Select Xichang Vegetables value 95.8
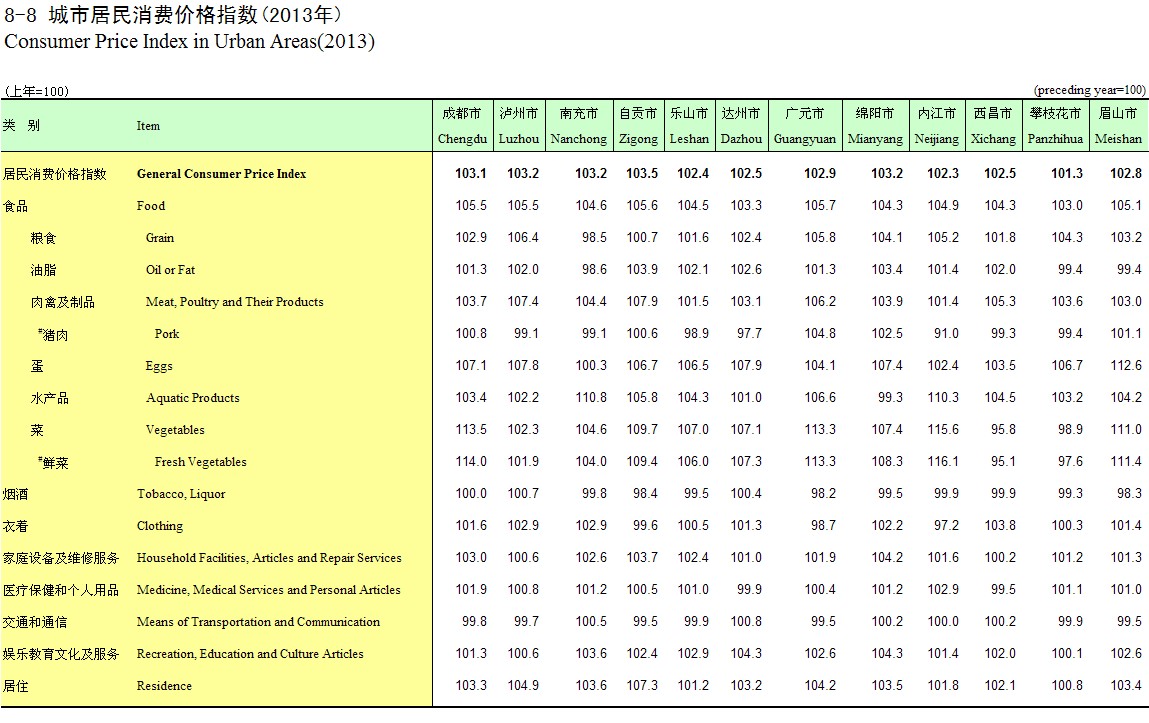1149x723 pixels. click(1003, 430)
